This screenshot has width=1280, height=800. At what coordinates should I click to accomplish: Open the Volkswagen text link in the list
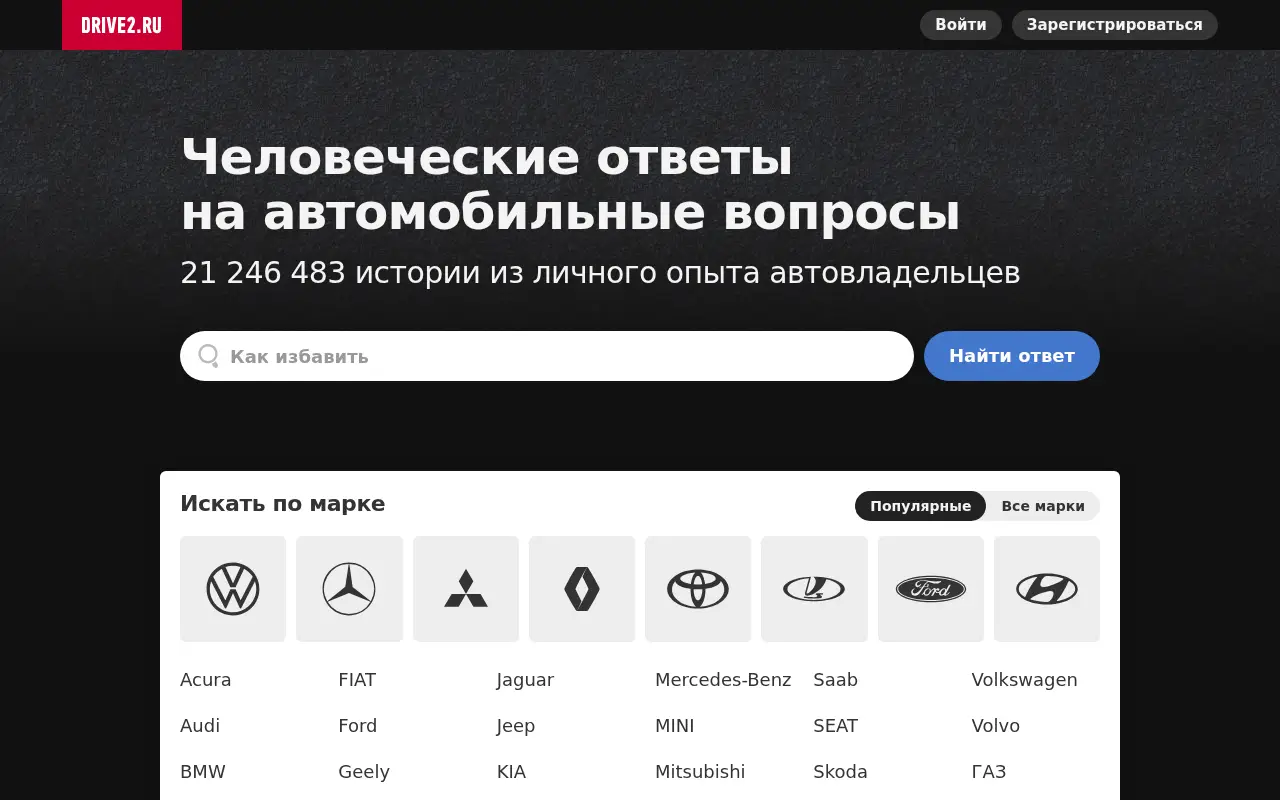(x=1025, y=680)
